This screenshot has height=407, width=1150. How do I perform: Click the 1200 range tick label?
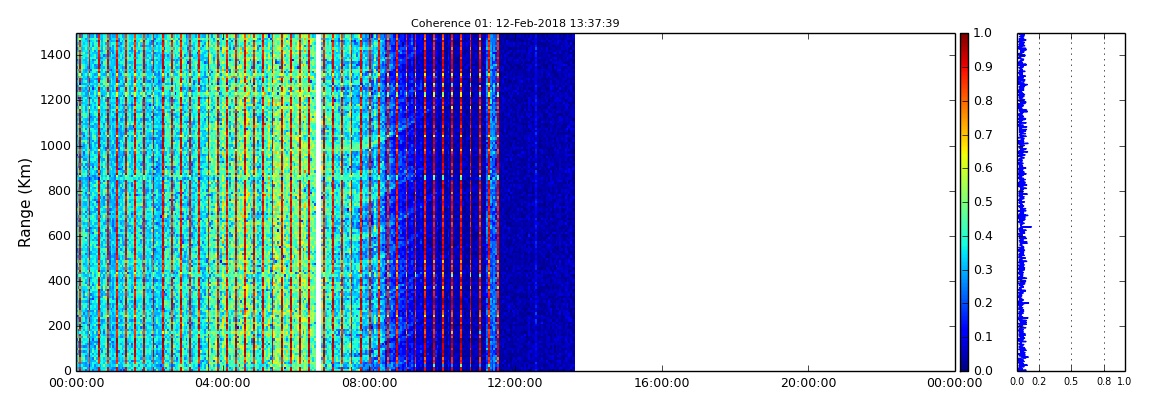click(56, 100)
